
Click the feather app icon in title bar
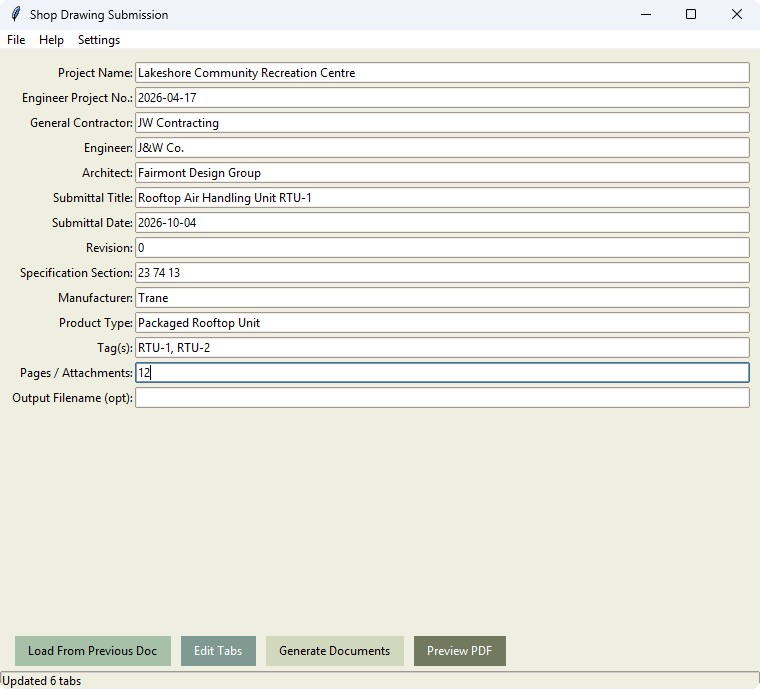(16, 15)
